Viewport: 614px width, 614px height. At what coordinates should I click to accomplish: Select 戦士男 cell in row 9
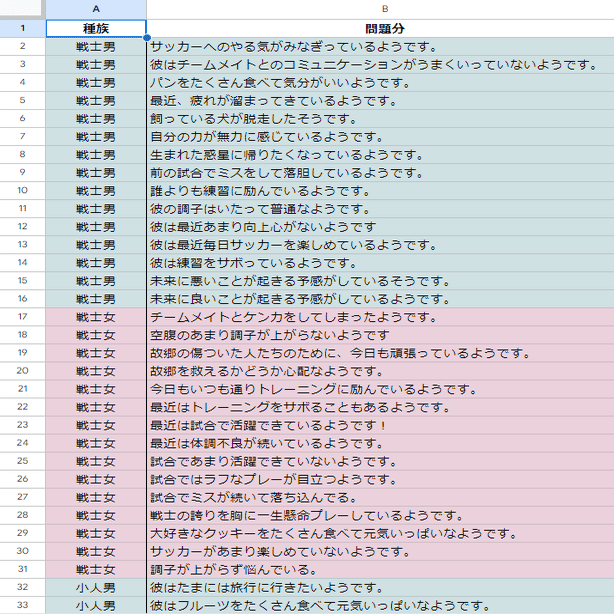(x=96, y=173)
